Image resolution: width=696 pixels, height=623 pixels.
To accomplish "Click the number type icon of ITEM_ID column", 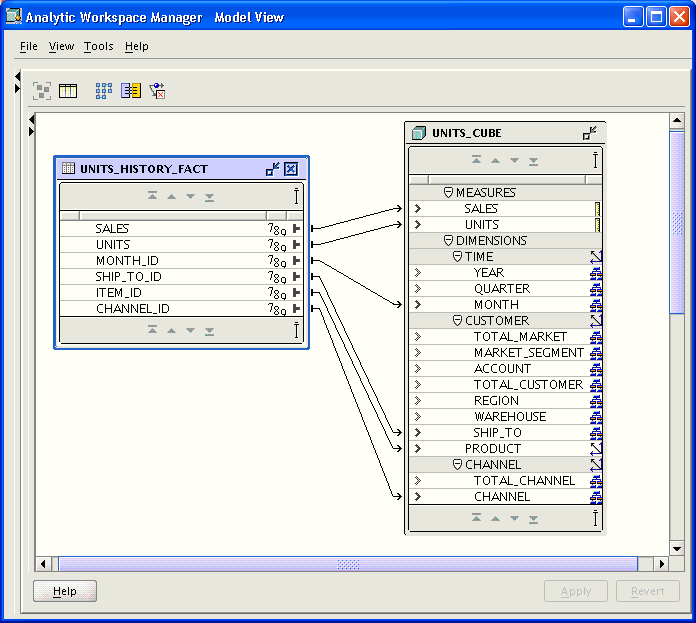I will tap(277, 293).
